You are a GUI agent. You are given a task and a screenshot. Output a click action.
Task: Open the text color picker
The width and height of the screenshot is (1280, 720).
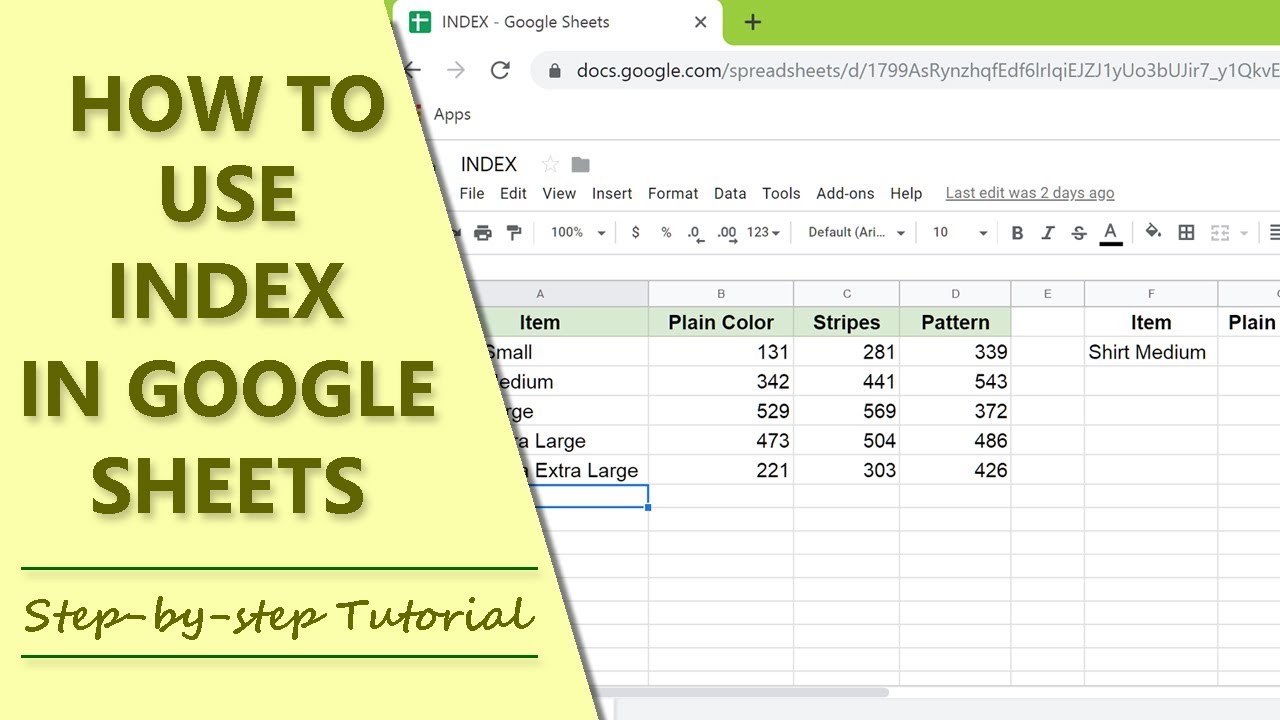pos(1110,234)
